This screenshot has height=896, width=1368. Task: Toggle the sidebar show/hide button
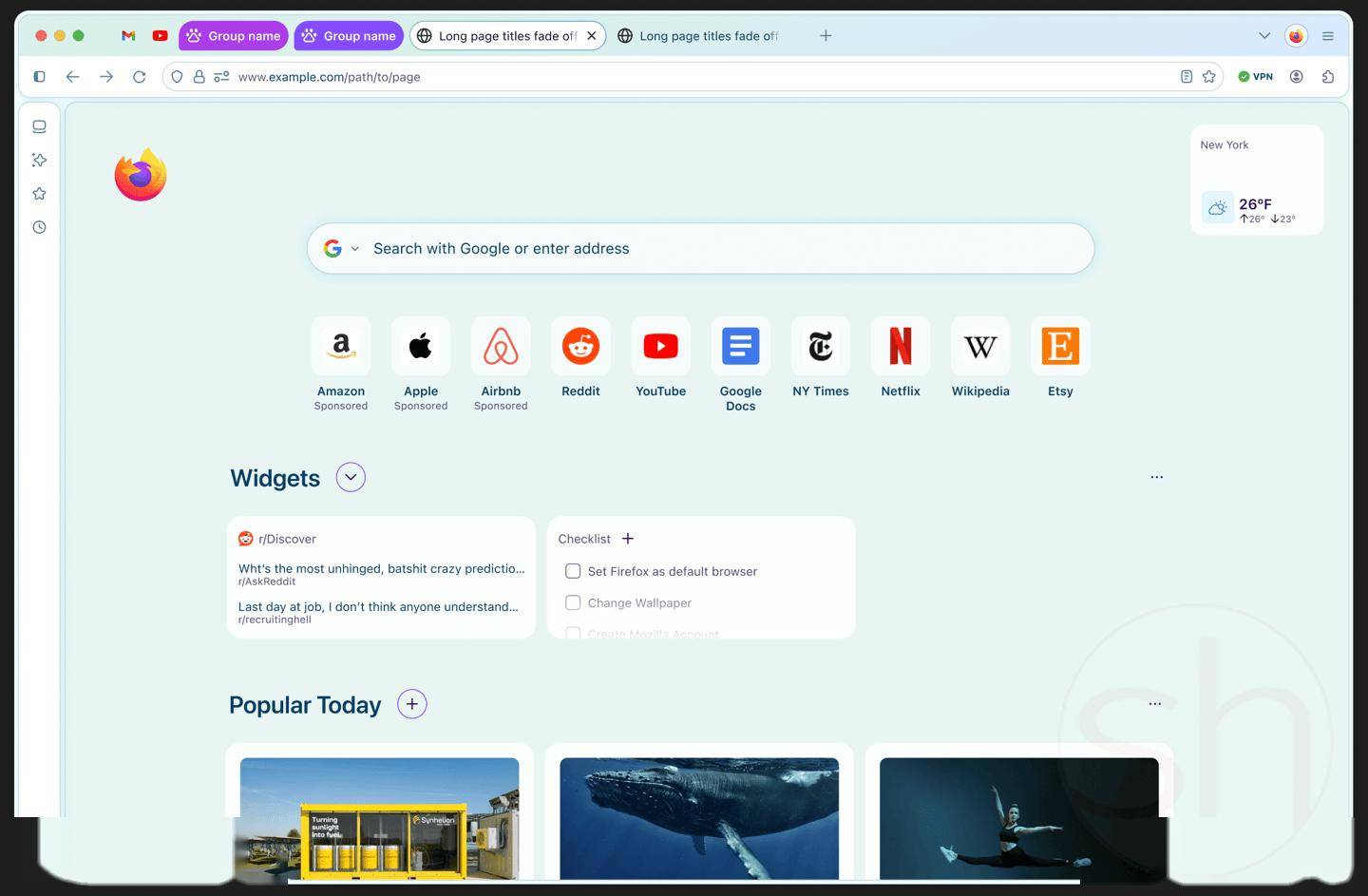click(x=39, y=77)
